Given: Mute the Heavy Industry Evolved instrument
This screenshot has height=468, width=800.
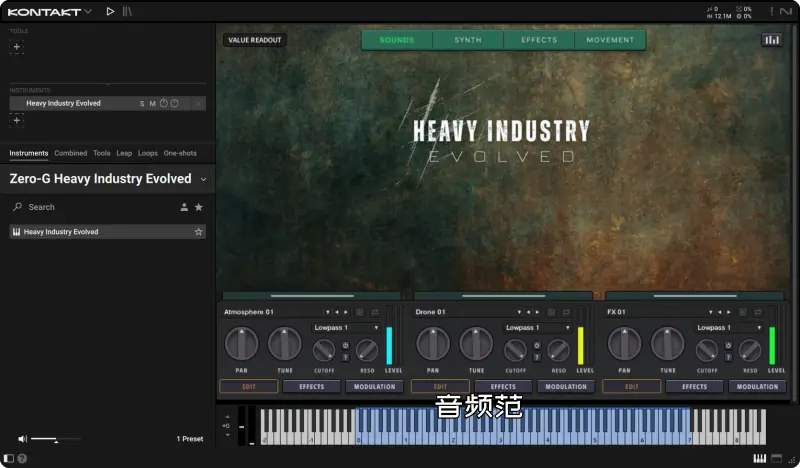Looking at the screenshot, I should [152, 103].
